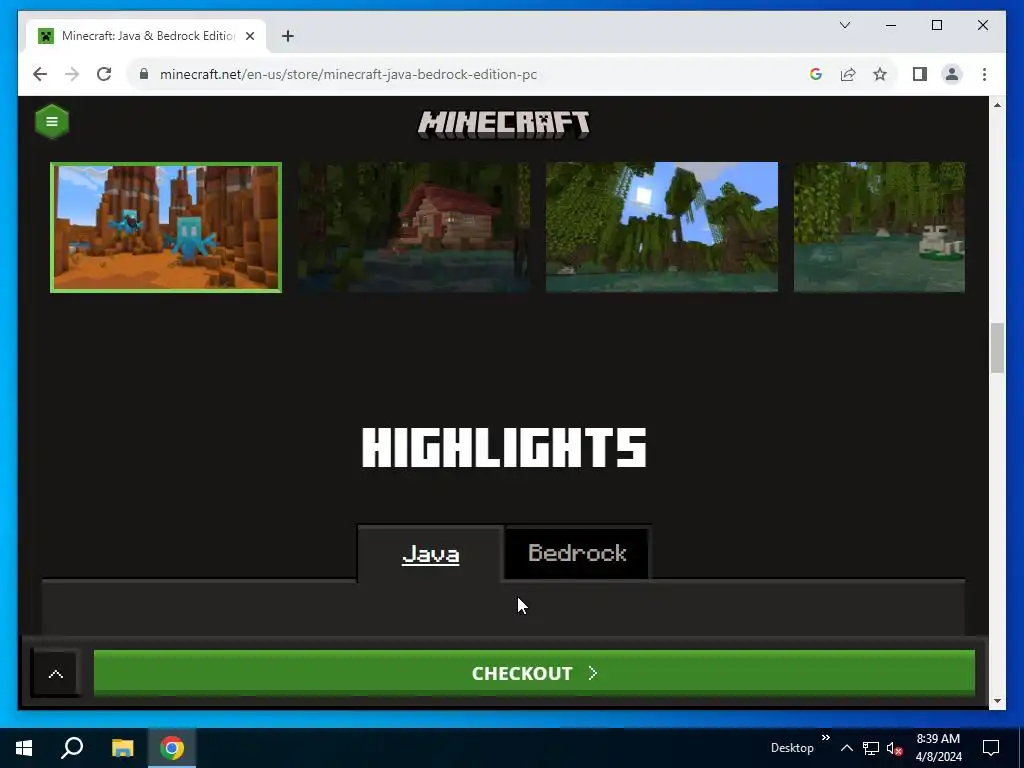Click the Minecraft logo at top

tap(504, 124)
